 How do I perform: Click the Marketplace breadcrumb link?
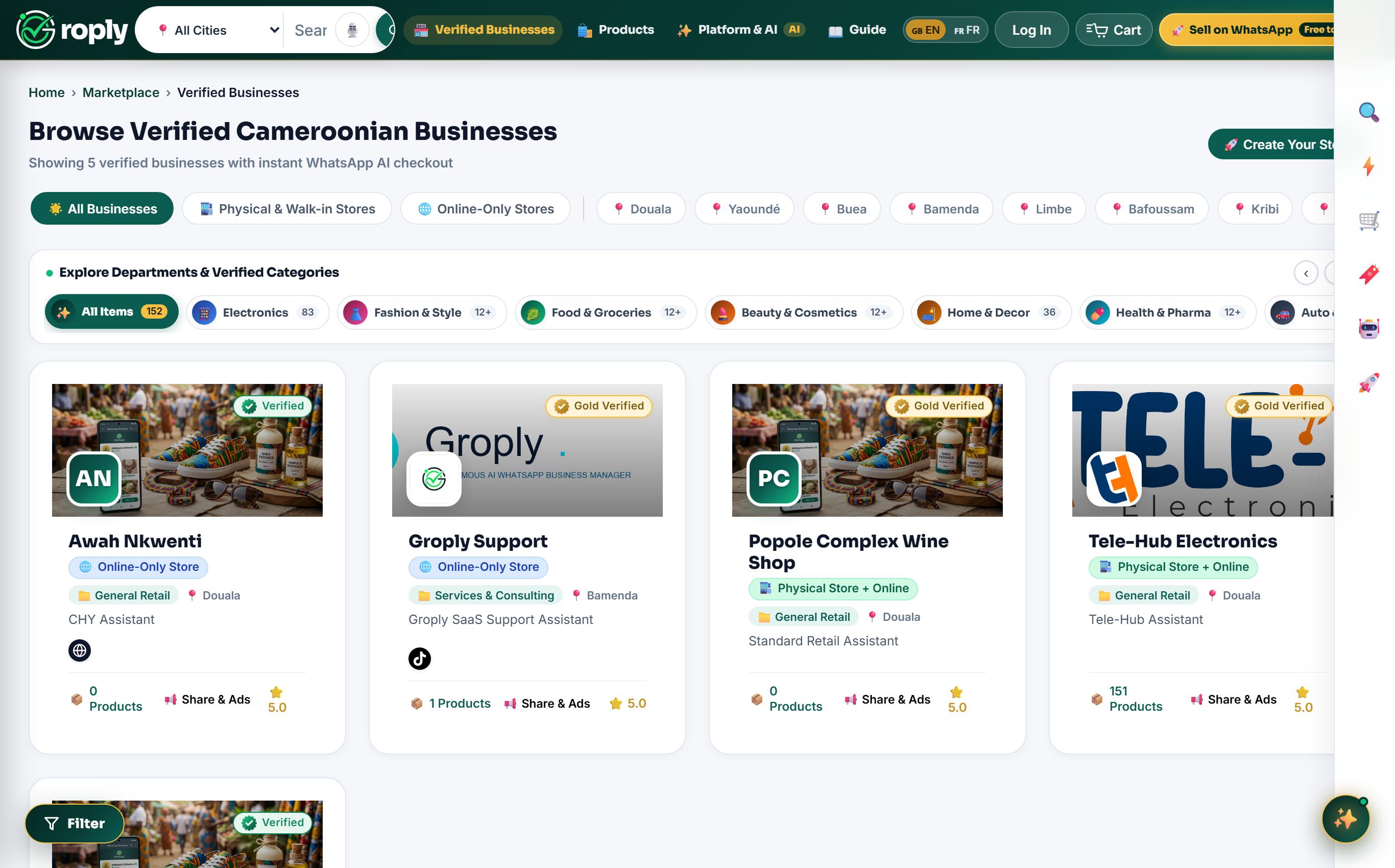[121, 92]
